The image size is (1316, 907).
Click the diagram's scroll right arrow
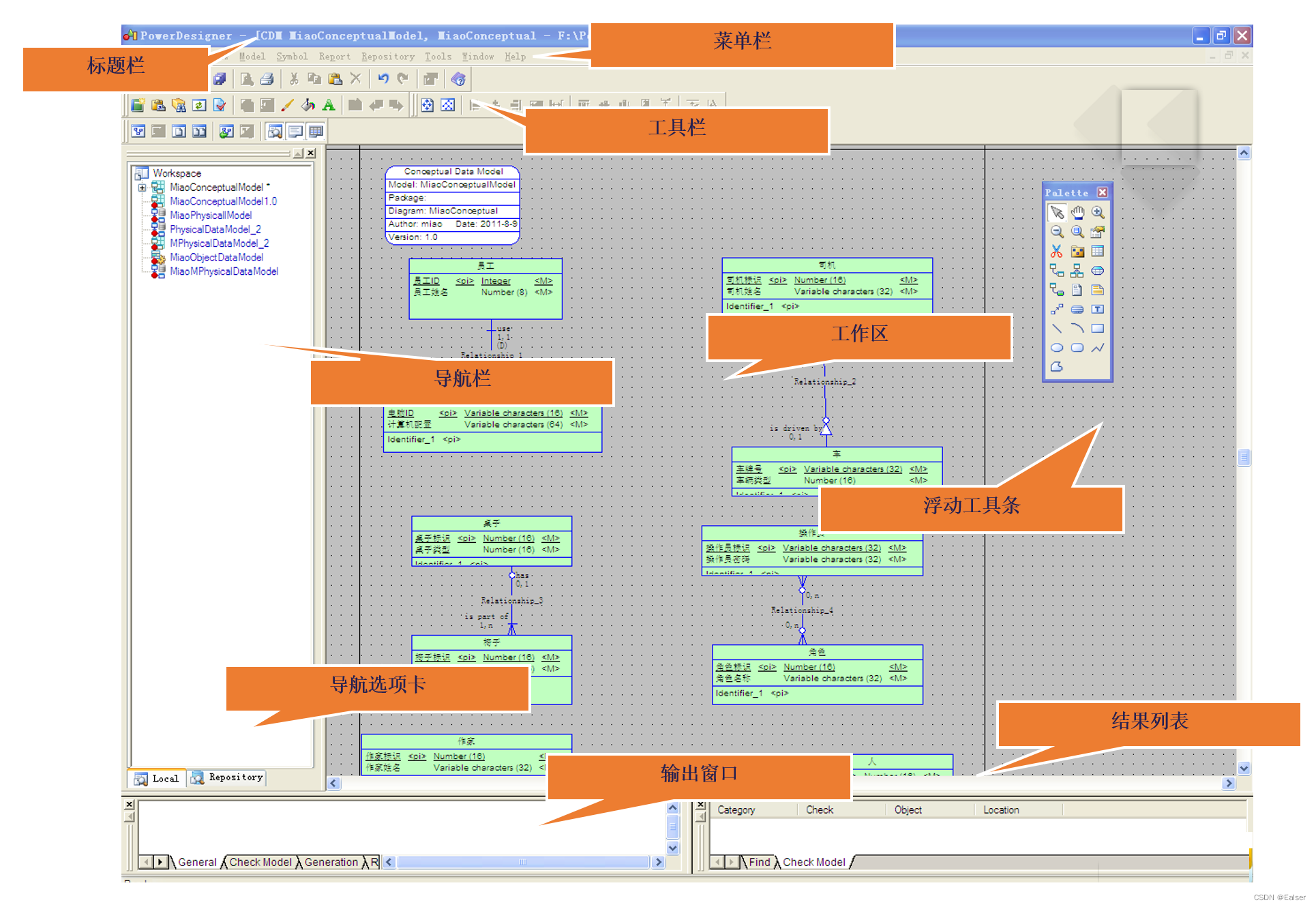pos(1229,784)
